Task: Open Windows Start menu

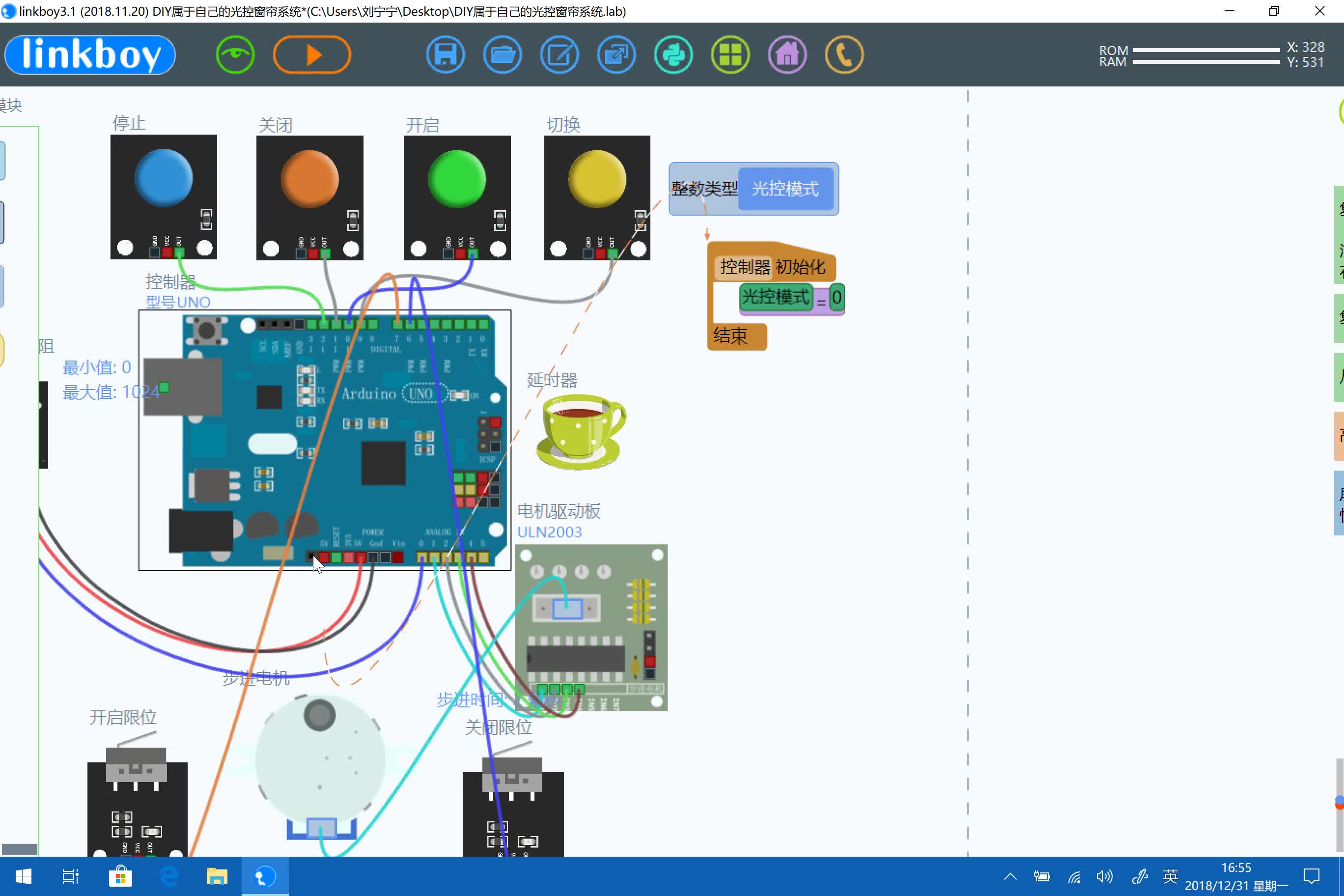Action: point(24,876)
